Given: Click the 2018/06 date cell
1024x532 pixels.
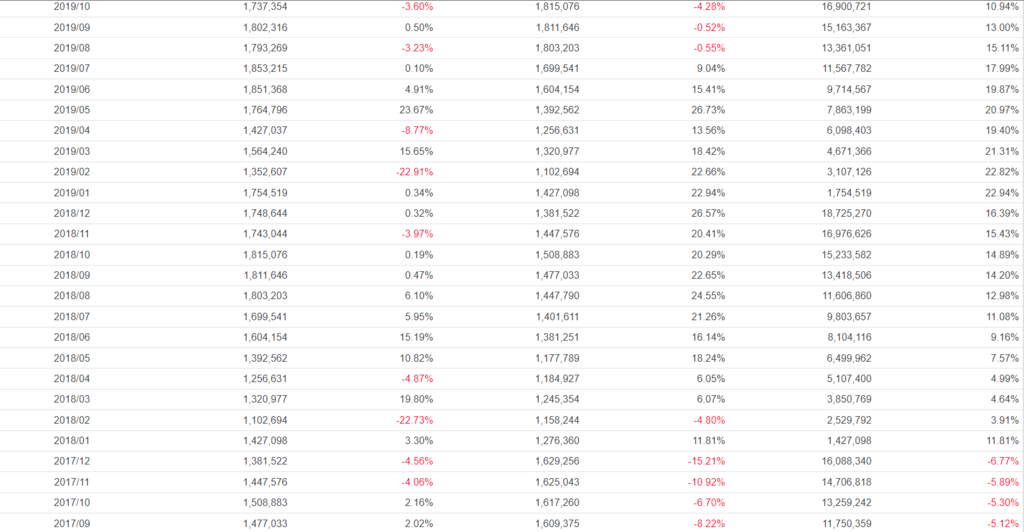Looking at the screenshot, I should click(x=69, y=338).
